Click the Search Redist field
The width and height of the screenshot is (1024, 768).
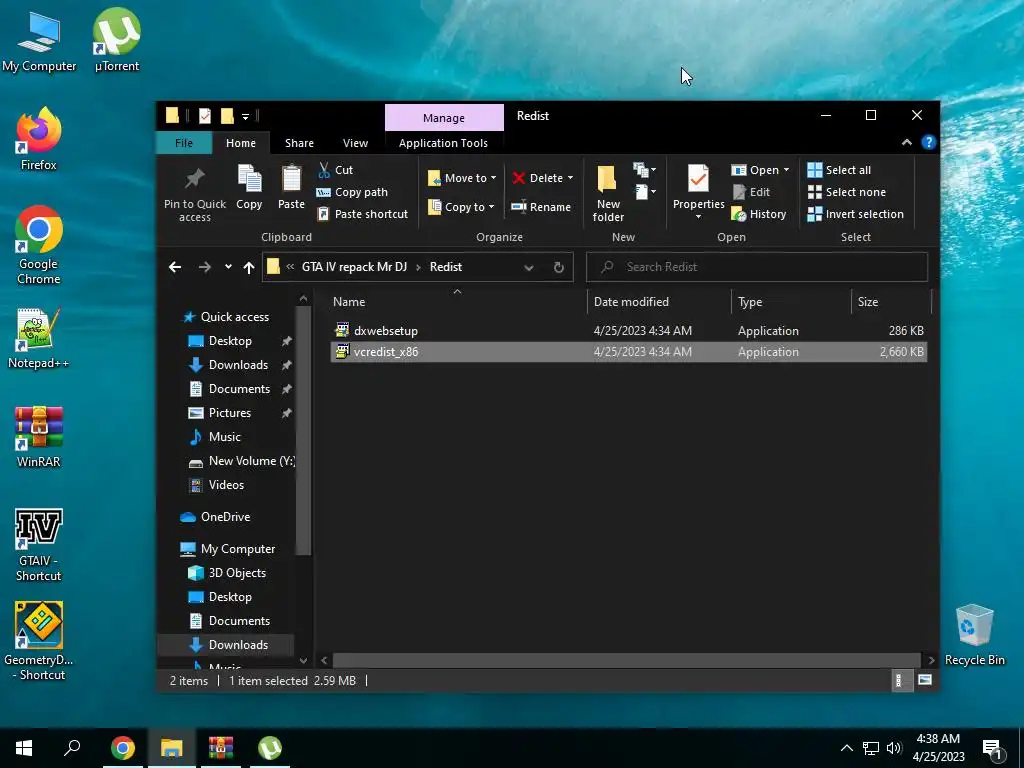[757, 267]
